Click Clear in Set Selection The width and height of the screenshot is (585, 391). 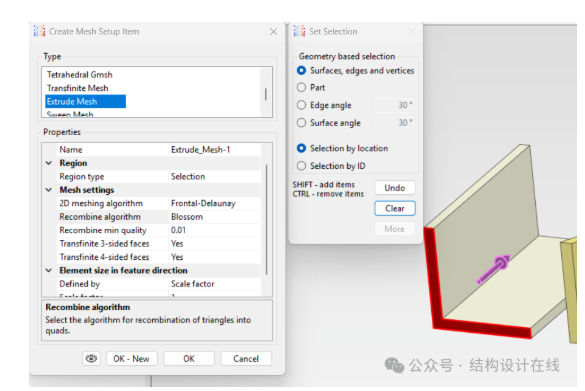[x=395, y=208]
